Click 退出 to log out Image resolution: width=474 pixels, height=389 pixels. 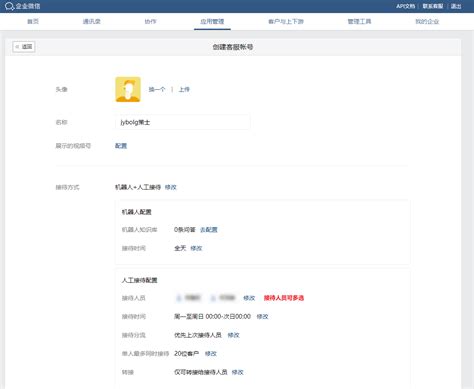(x=456, y=6)
